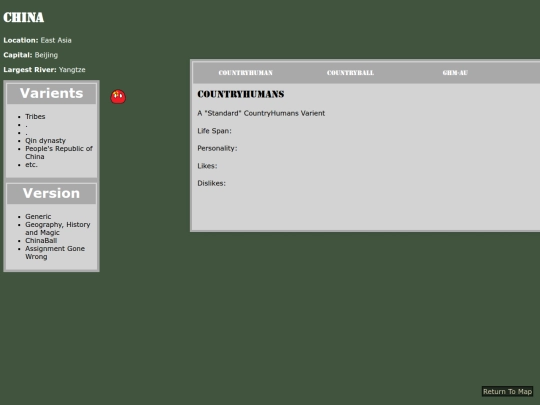
Task: Click the Varients panel header
Action: point(52,93)
